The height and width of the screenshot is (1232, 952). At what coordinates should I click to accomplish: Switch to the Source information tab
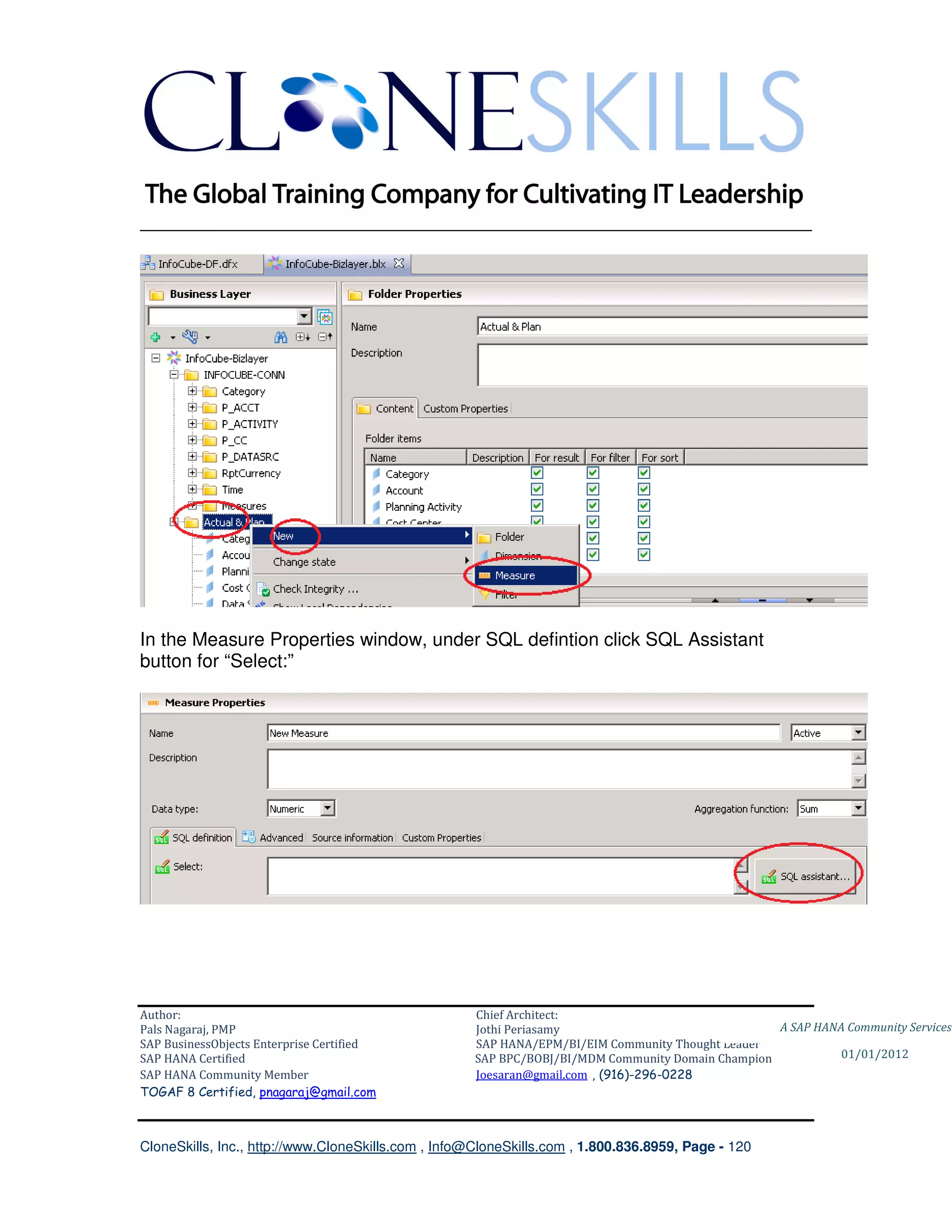point(352,838)
